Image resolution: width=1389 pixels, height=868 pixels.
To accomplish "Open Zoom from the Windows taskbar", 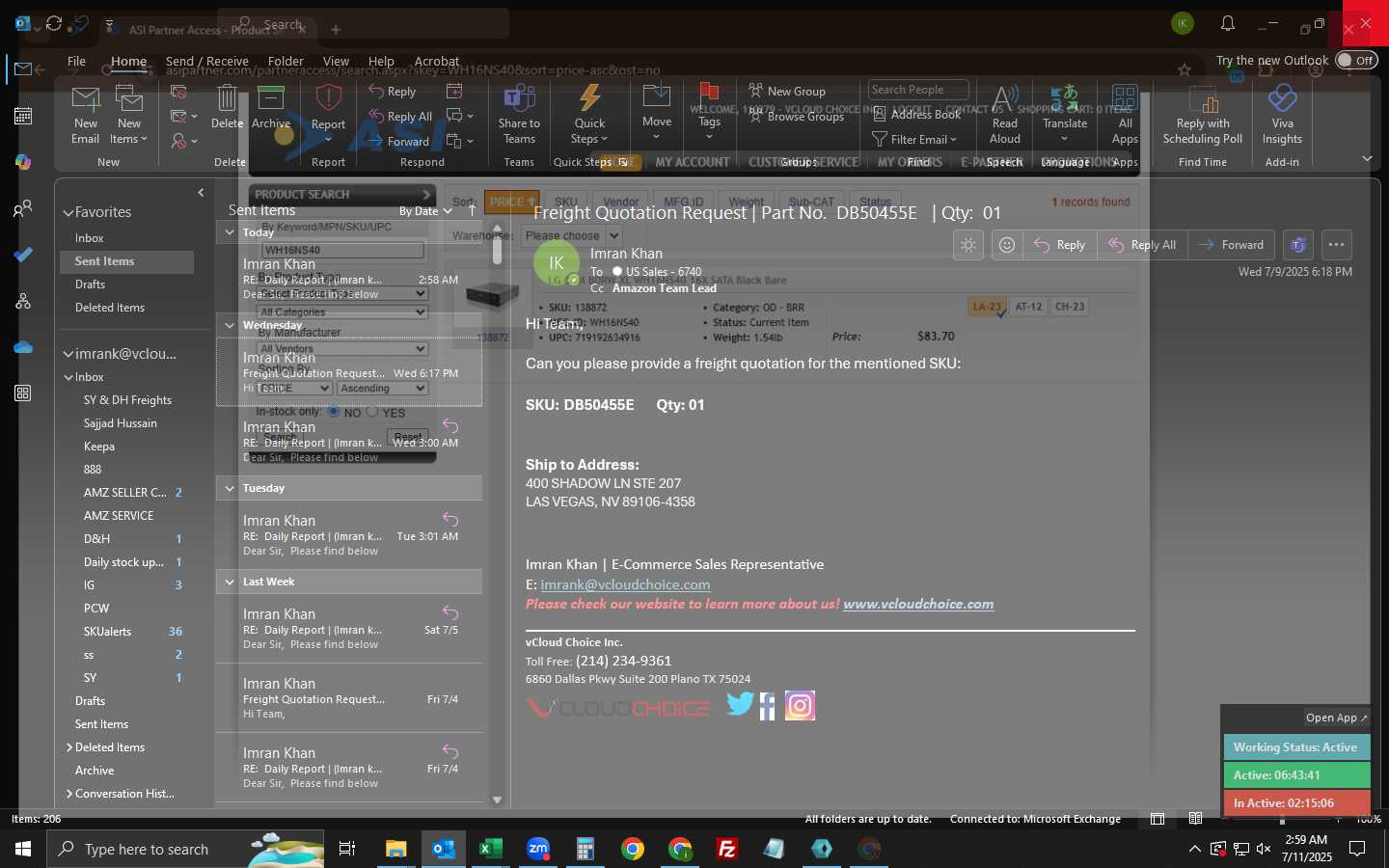I will [x=537, y=849].
